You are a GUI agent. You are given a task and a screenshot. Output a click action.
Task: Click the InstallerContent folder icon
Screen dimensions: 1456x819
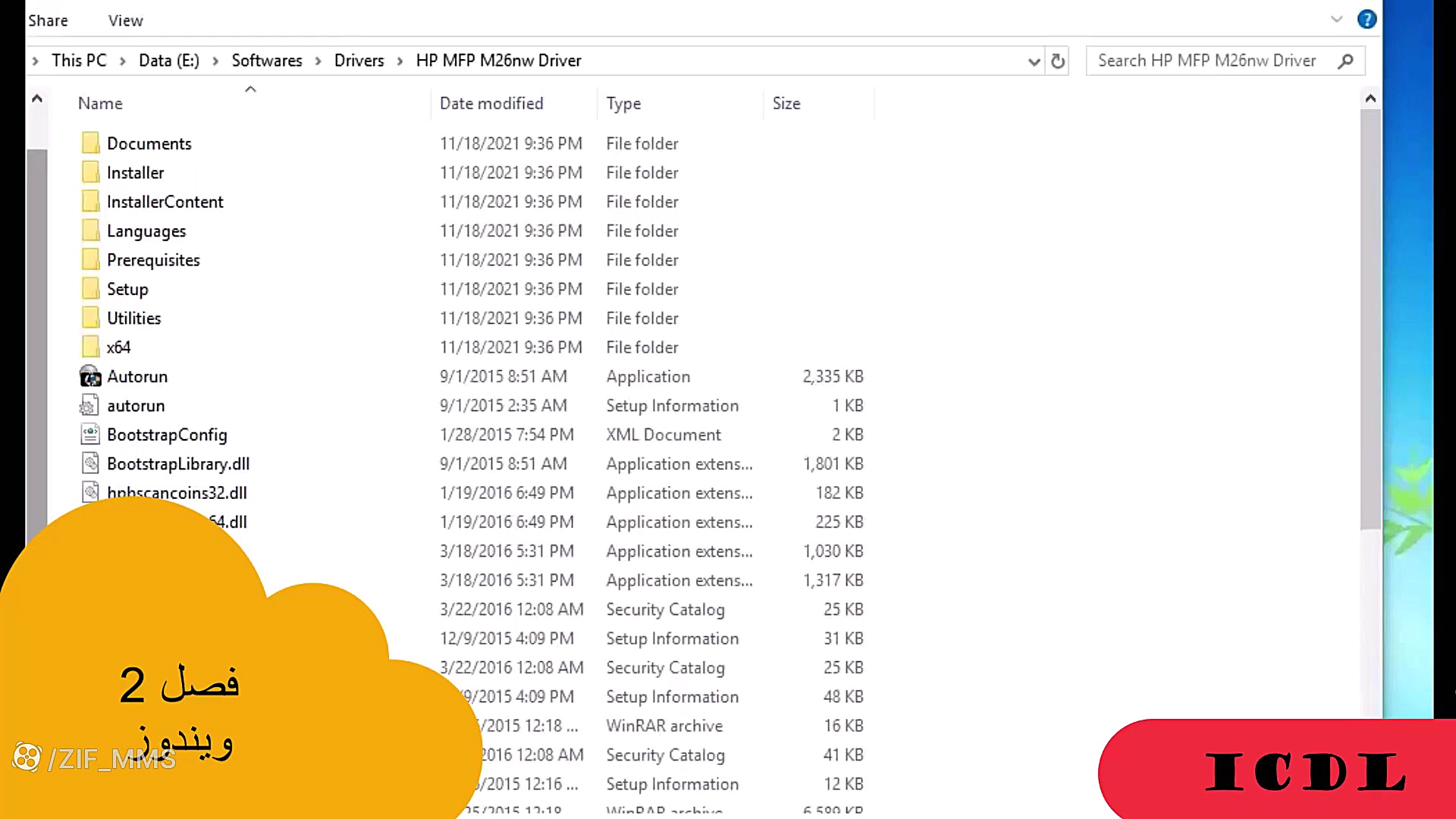click(90, 202)
